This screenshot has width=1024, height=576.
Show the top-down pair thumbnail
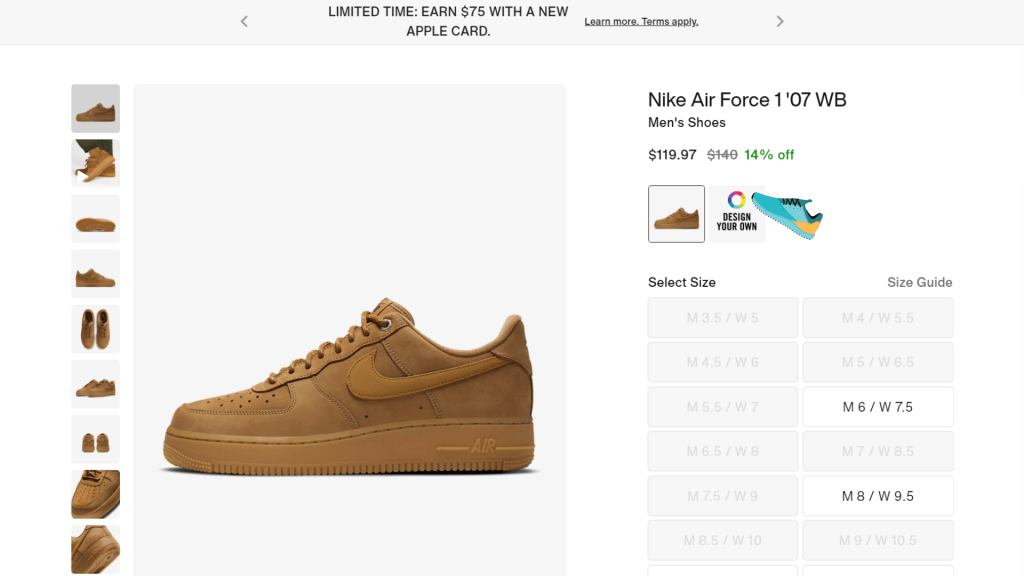[x=95, y=329]
